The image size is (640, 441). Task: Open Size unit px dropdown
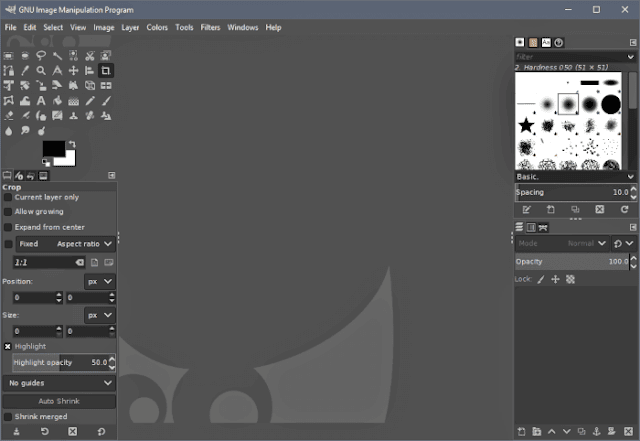[x=100, y=315]
